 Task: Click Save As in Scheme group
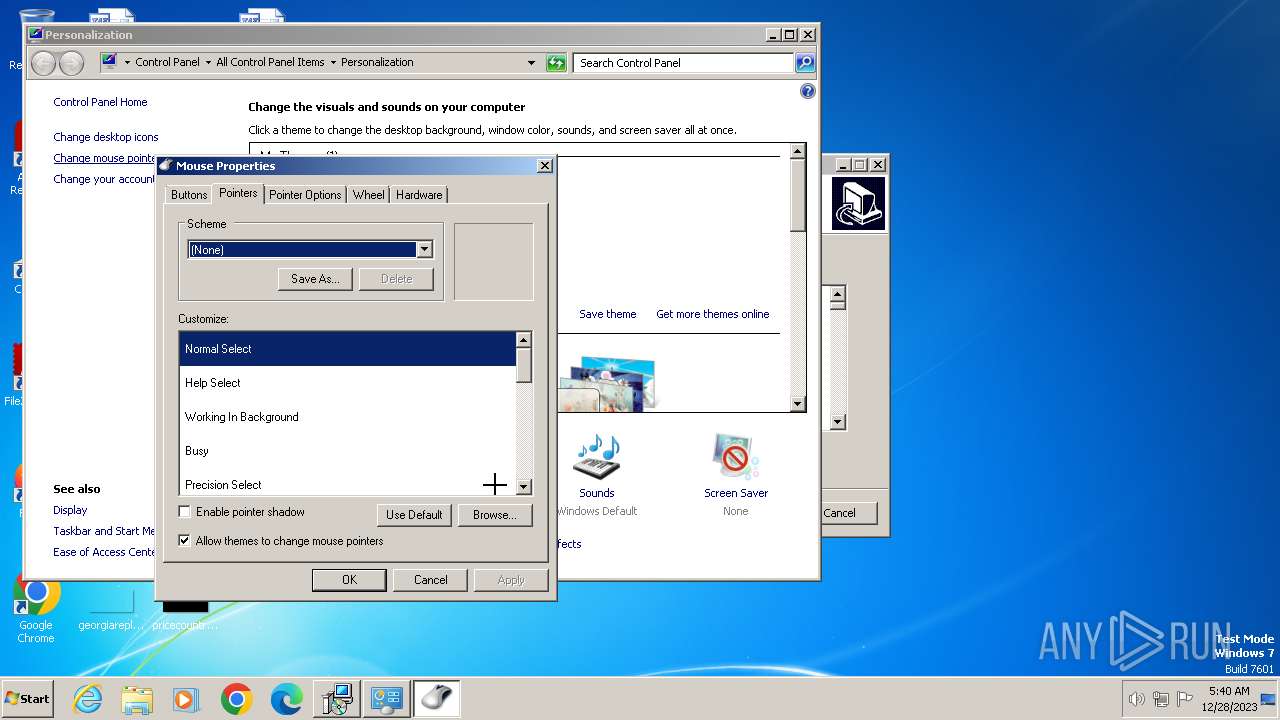coord(315,279)
